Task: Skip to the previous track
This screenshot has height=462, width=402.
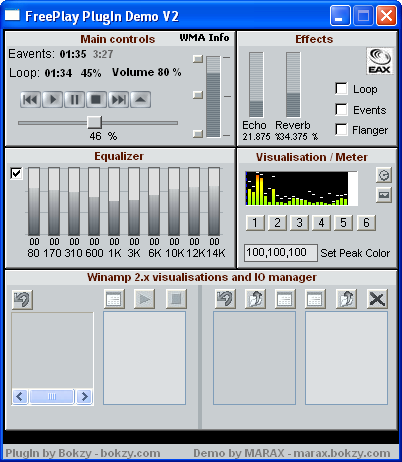Action: [x=30, y=99]
